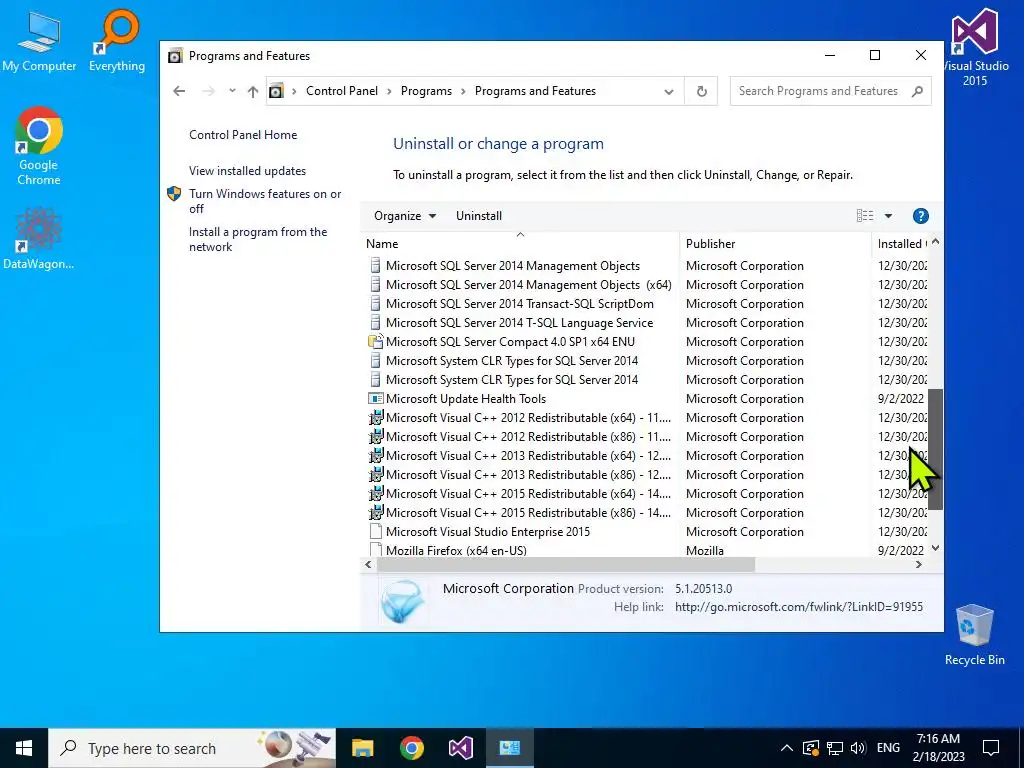Expand address bar history dropdown
Screen dimensions: 1024x768
(669, 91)
